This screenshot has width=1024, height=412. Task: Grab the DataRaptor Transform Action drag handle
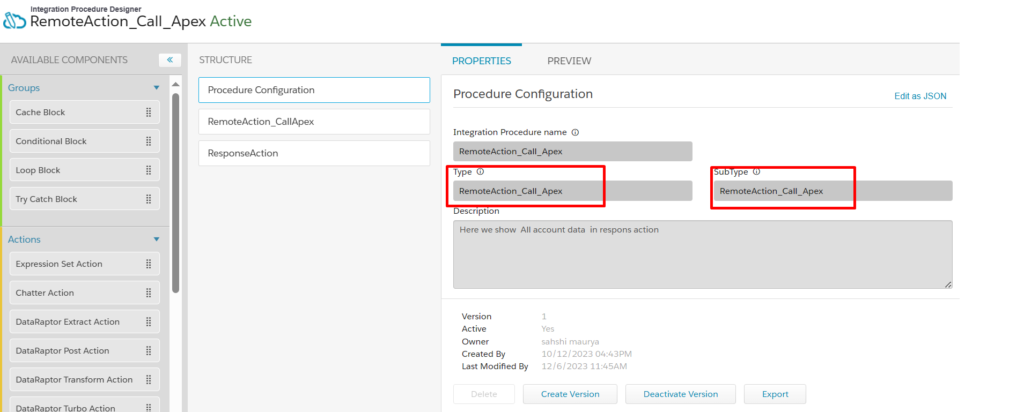coord(148,379)
